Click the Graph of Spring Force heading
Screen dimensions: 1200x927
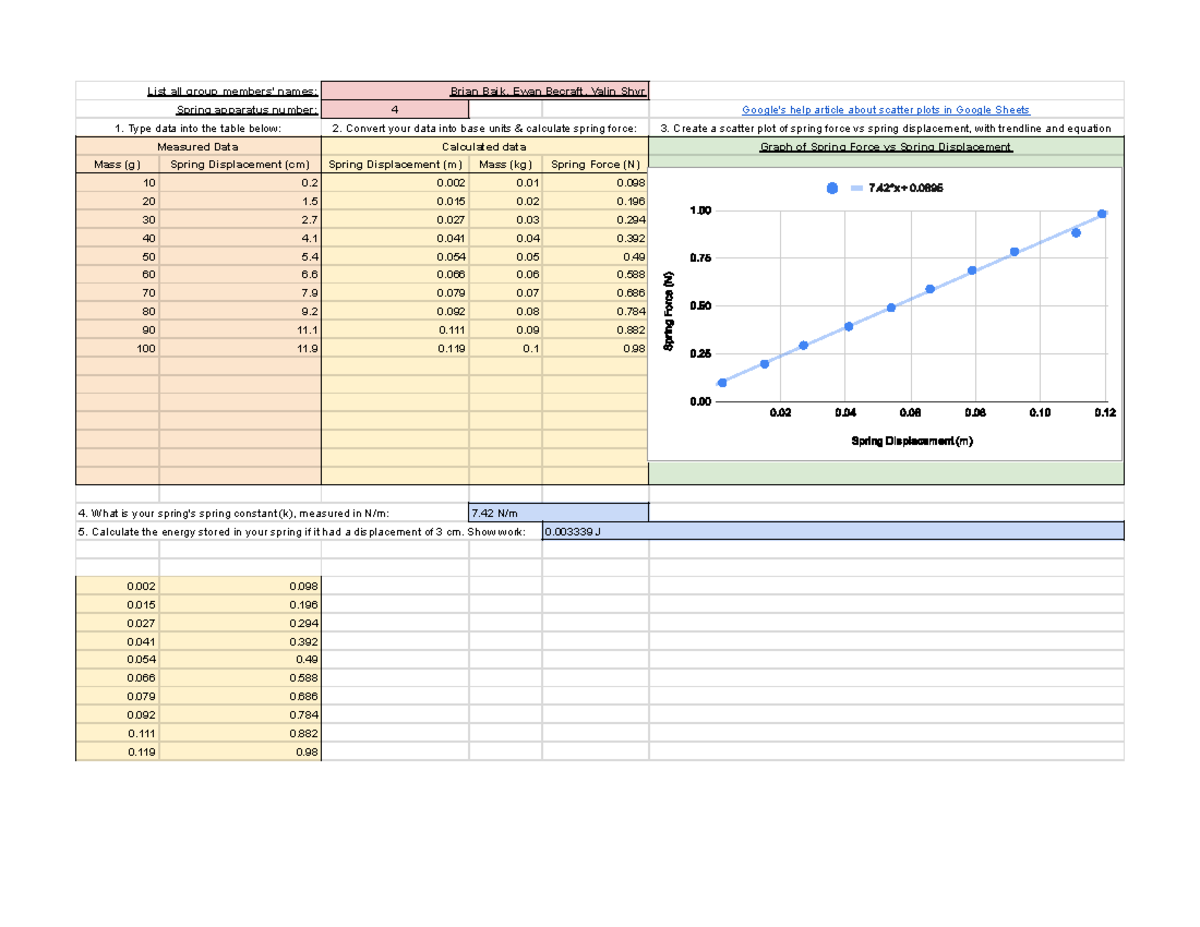point(887,146)
